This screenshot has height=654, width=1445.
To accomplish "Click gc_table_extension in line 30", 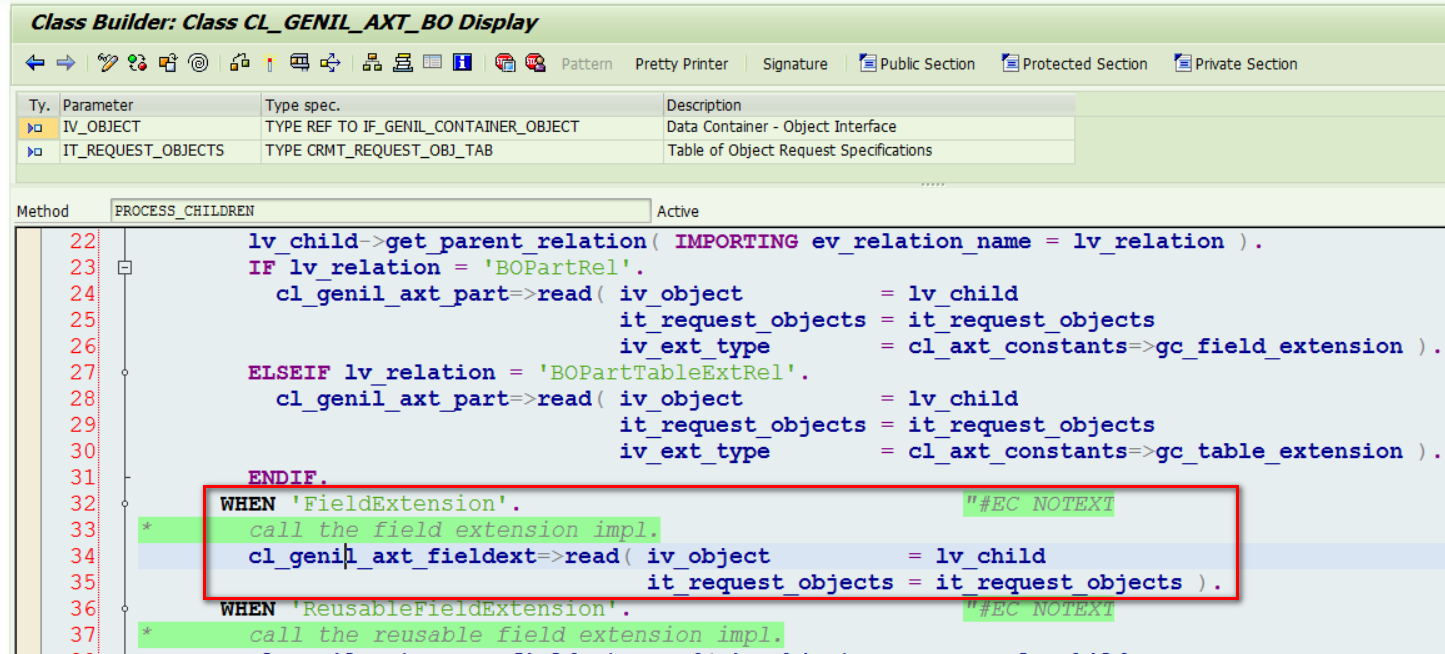I will [x=1278, y=451].
